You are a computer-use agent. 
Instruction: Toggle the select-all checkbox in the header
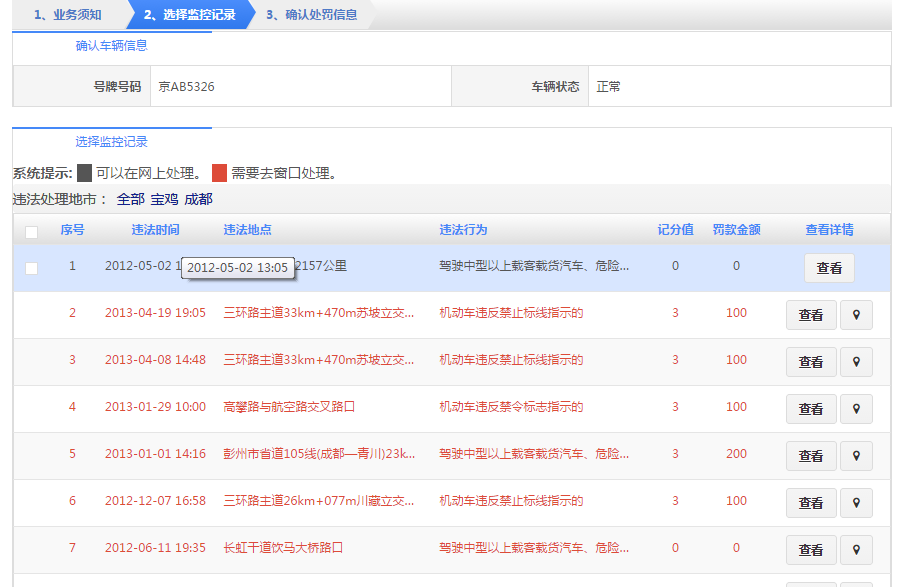[x=29, y=230]
